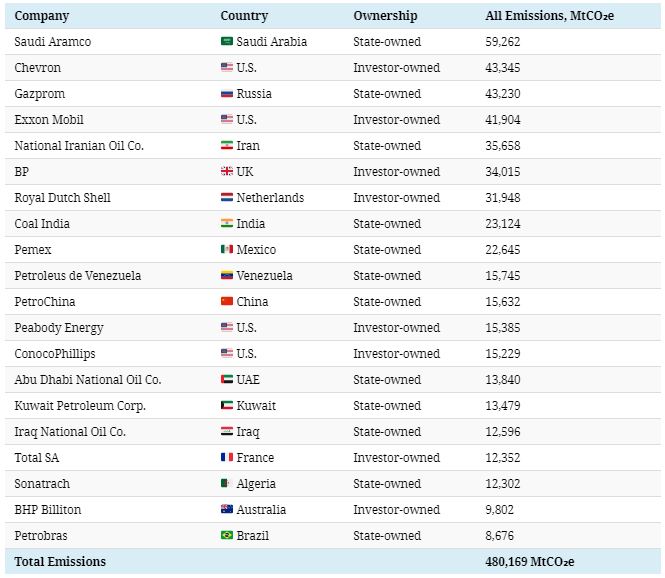
Task: Click the 41,904 emissions value
Action: point(503,120)
